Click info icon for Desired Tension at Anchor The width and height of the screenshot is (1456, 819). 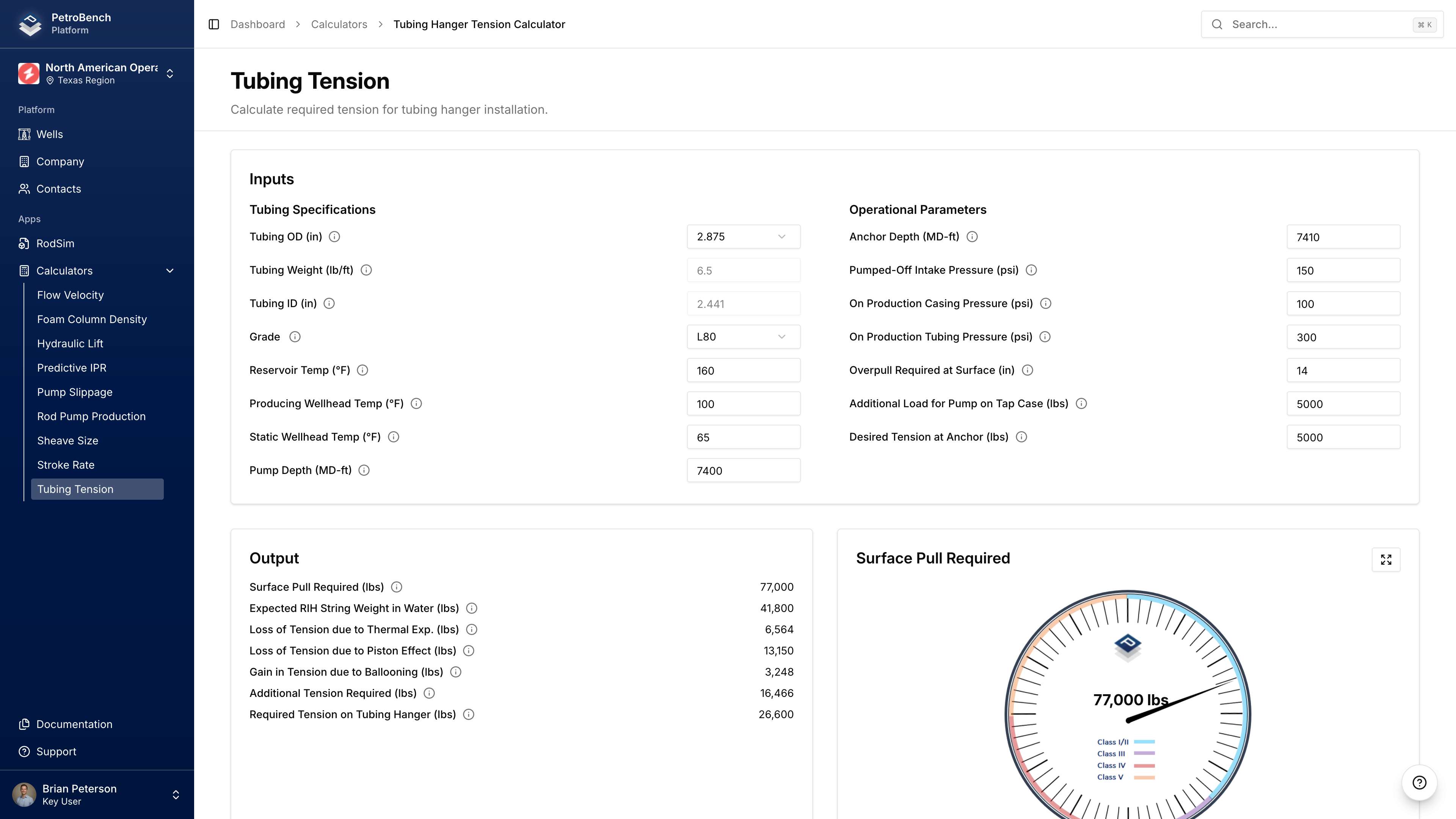coord(1021,437)
